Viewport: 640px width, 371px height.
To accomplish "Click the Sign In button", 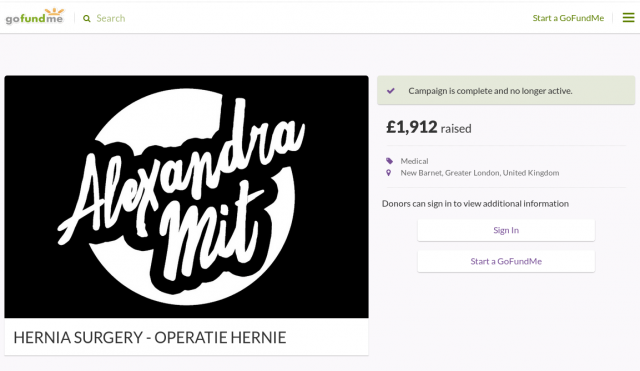I will click(x=506, y=230).
